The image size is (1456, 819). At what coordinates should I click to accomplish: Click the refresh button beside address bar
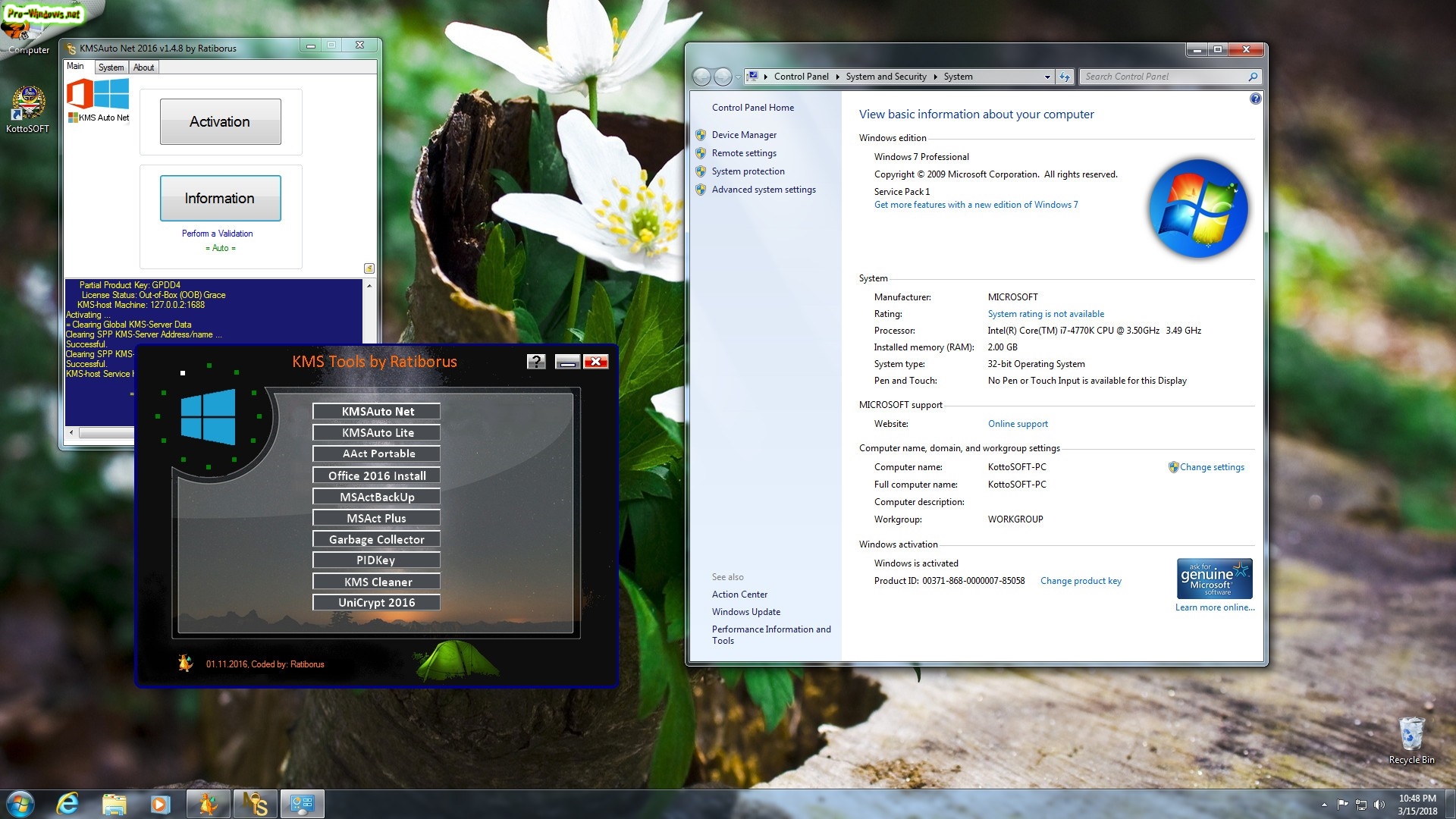click(x=1065, y=77)
